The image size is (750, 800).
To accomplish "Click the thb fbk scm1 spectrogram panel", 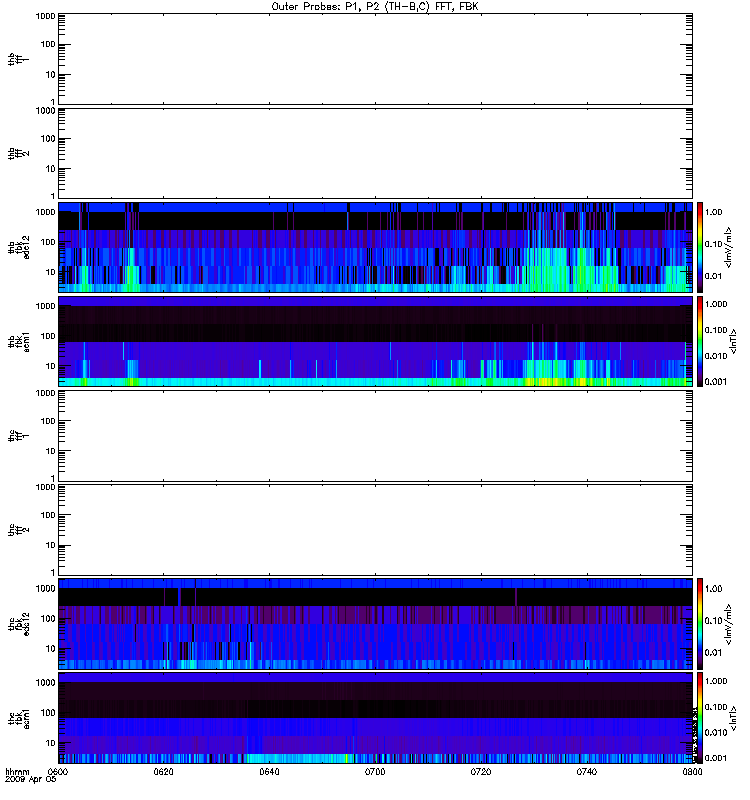I will 375,341.
